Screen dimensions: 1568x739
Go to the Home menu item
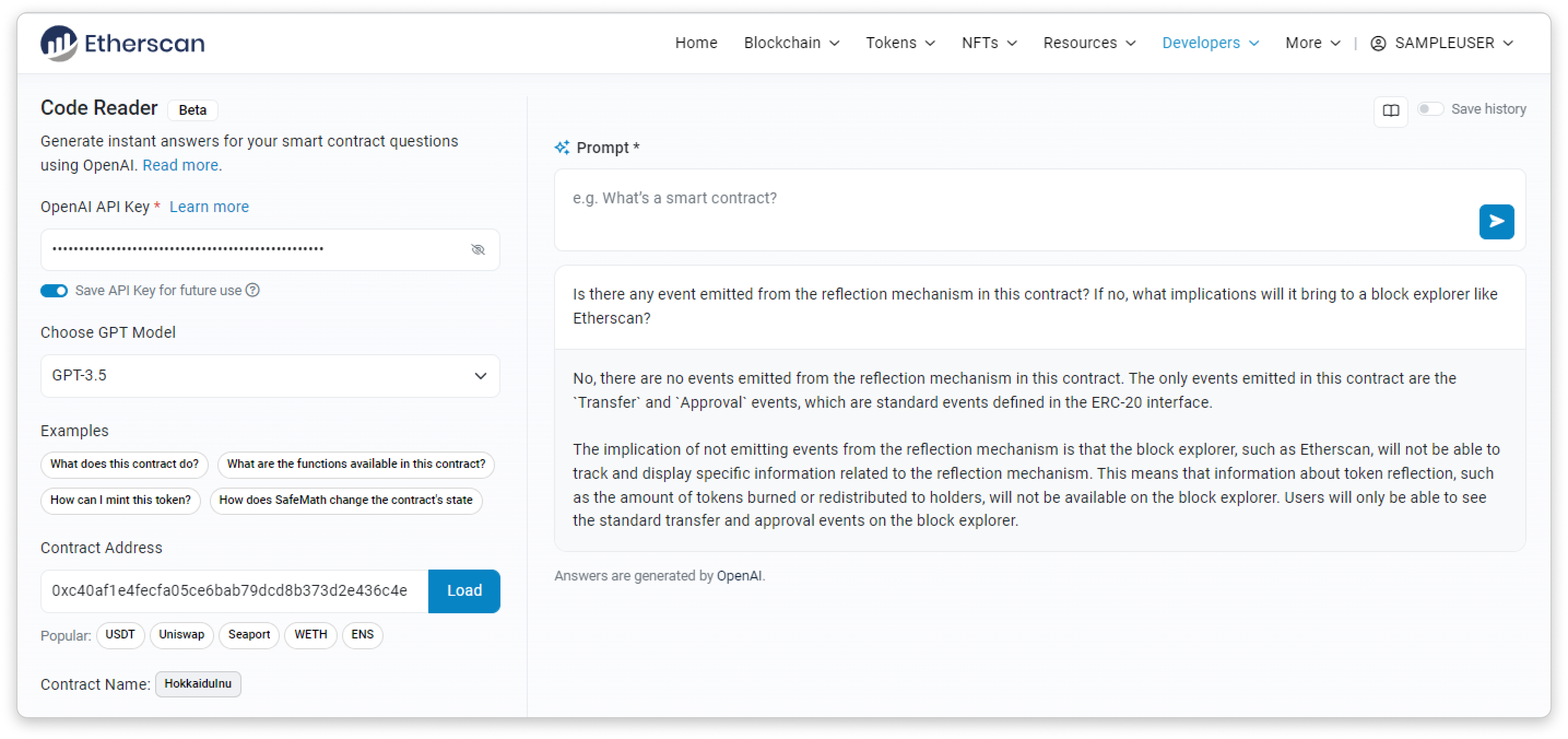click(x=695, y=43)
